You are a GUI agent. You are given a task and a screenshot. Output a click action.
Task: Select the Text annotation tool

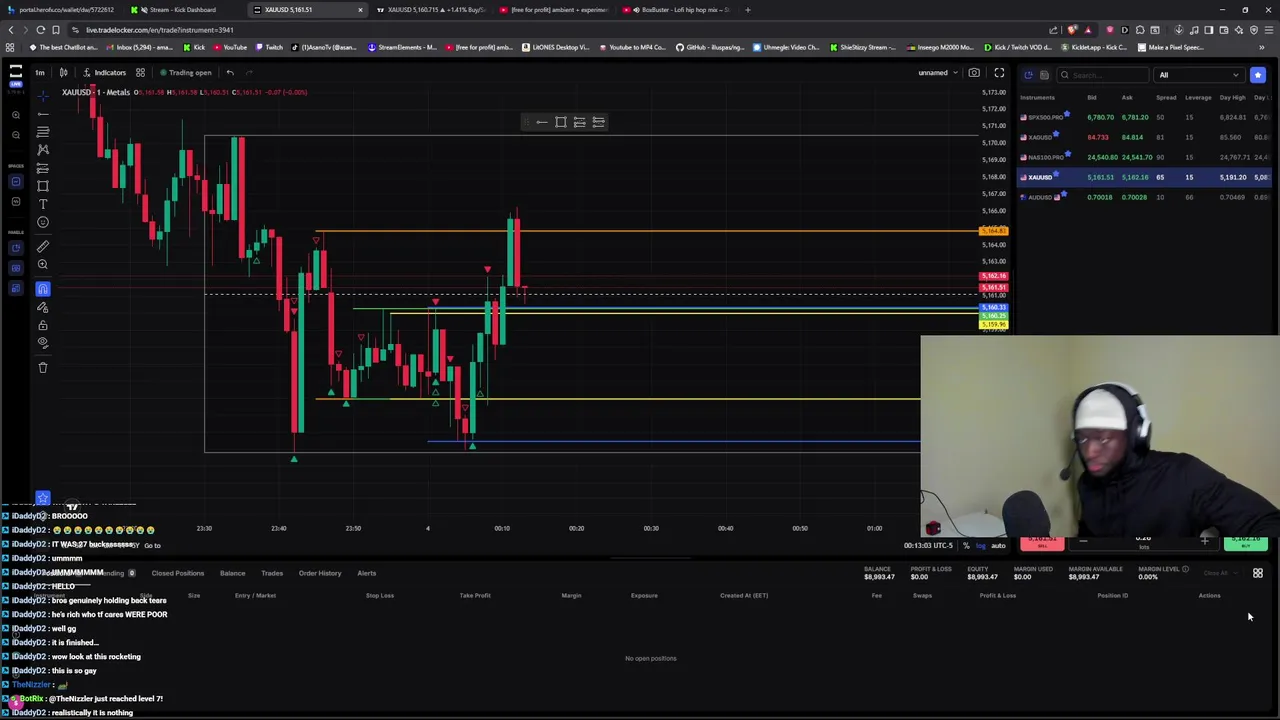[x=43, y=204]
